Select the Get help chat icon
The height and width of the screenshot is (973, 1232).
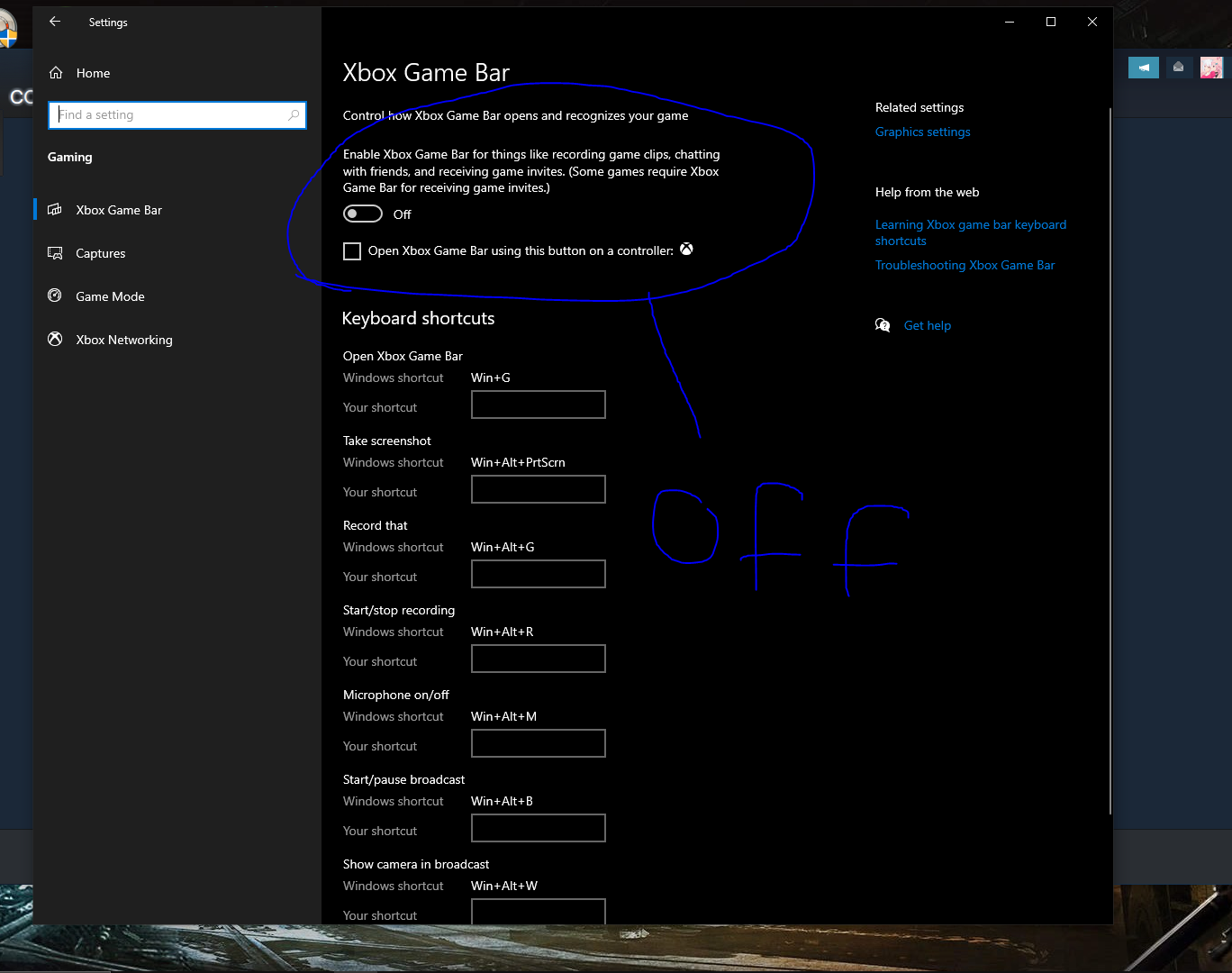click(x=883, y=325)
